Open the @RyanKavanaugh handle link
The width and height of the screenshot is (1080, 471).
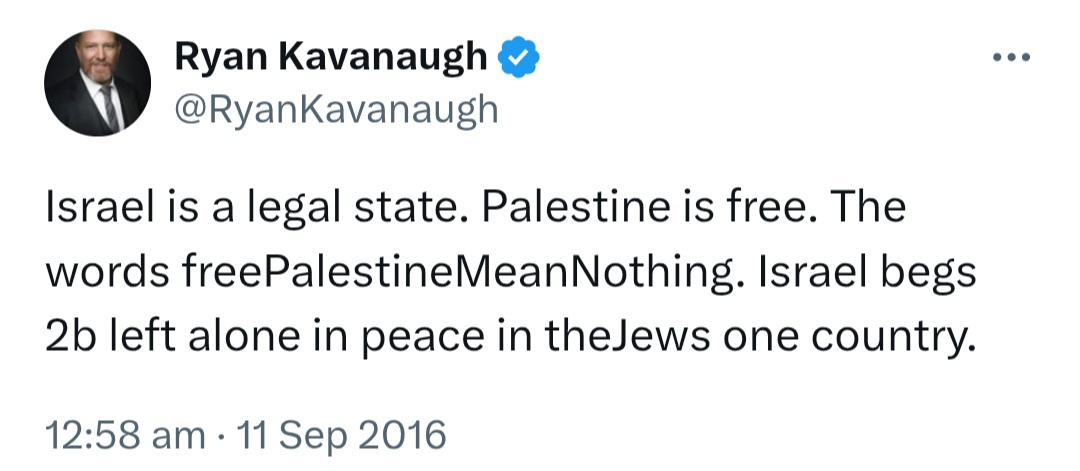coord(336,109)
